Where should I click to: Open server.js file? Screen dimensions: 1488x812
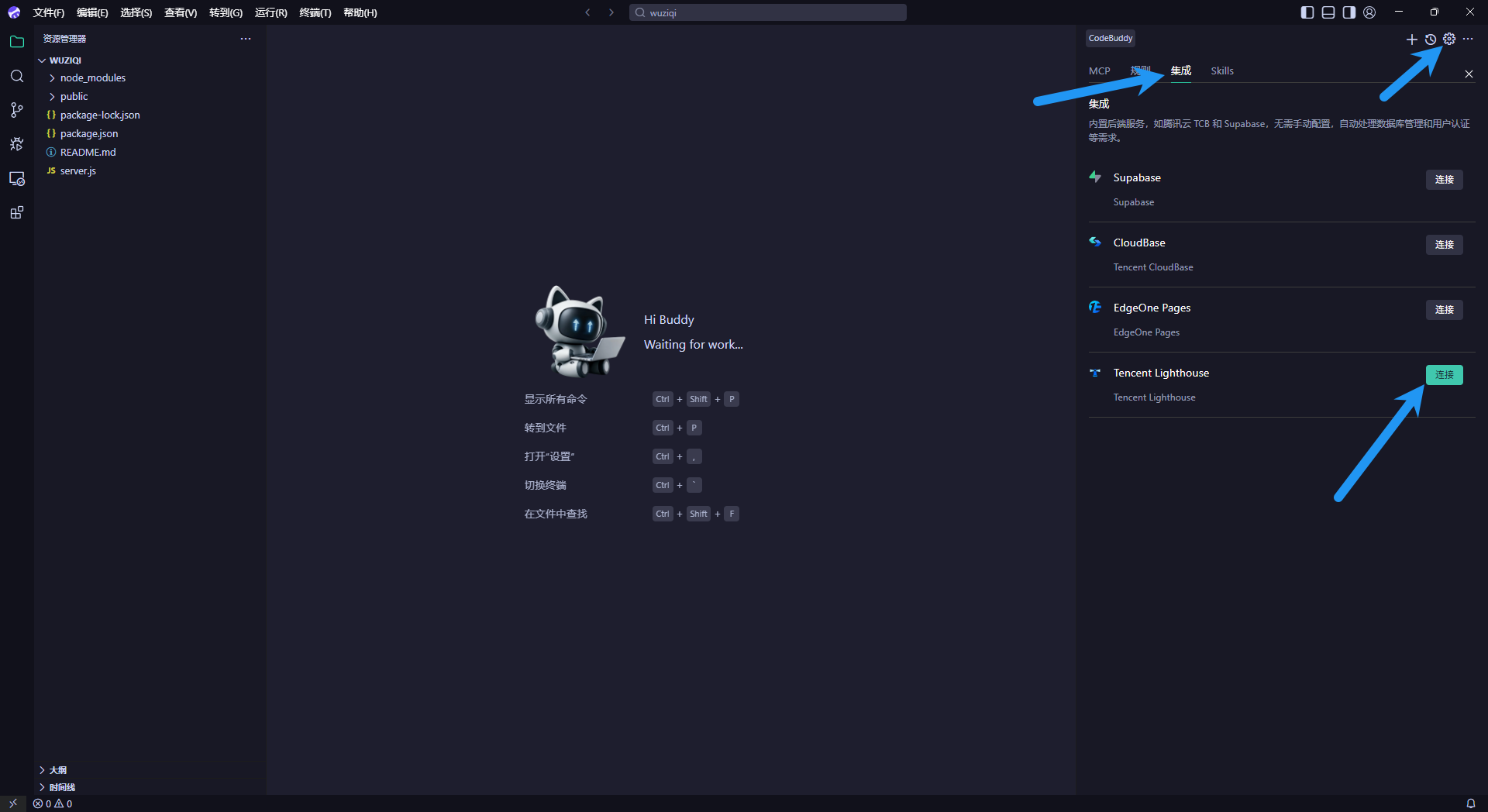(x=77, y=170)
